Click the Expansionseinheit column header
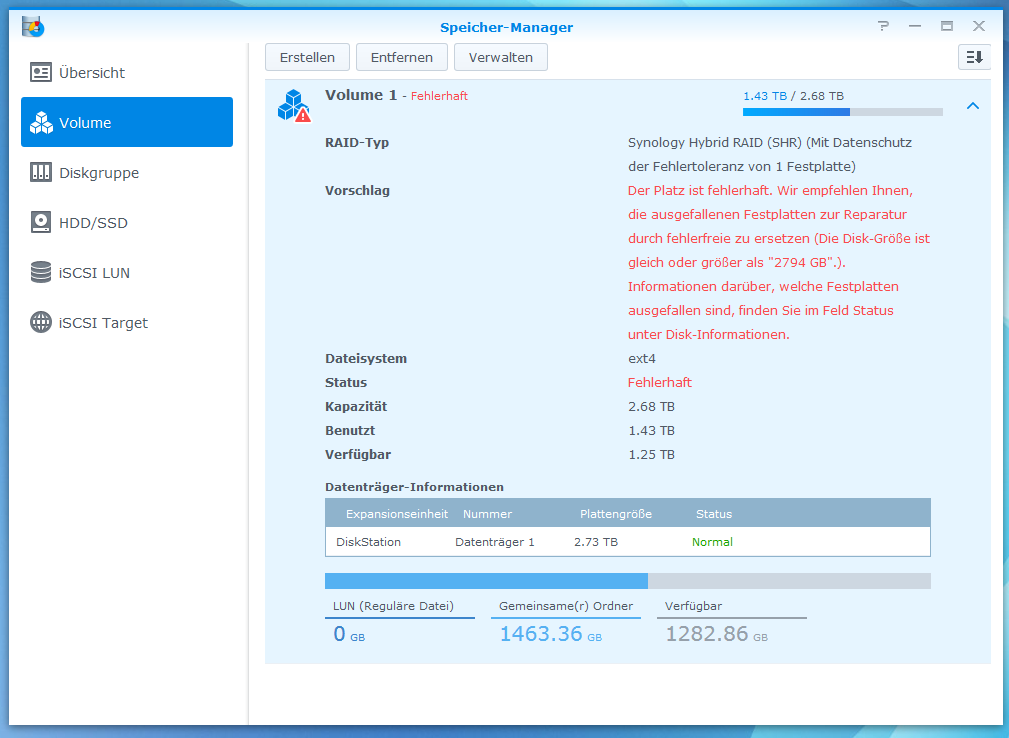 [396, 514]
